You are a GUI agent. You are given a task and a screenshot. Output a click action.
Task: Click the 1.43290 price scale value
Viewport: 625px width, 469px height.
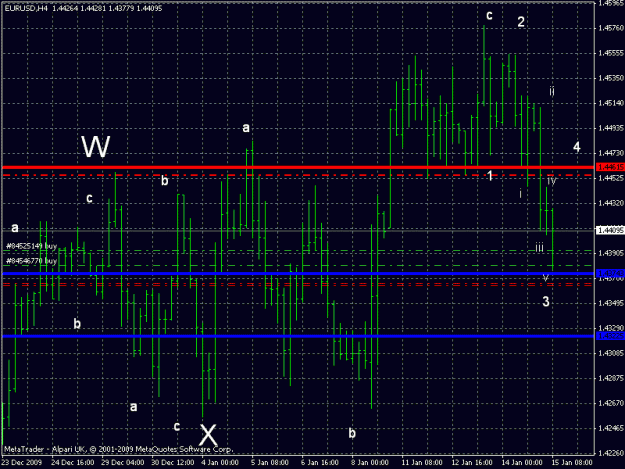point(611,328)
